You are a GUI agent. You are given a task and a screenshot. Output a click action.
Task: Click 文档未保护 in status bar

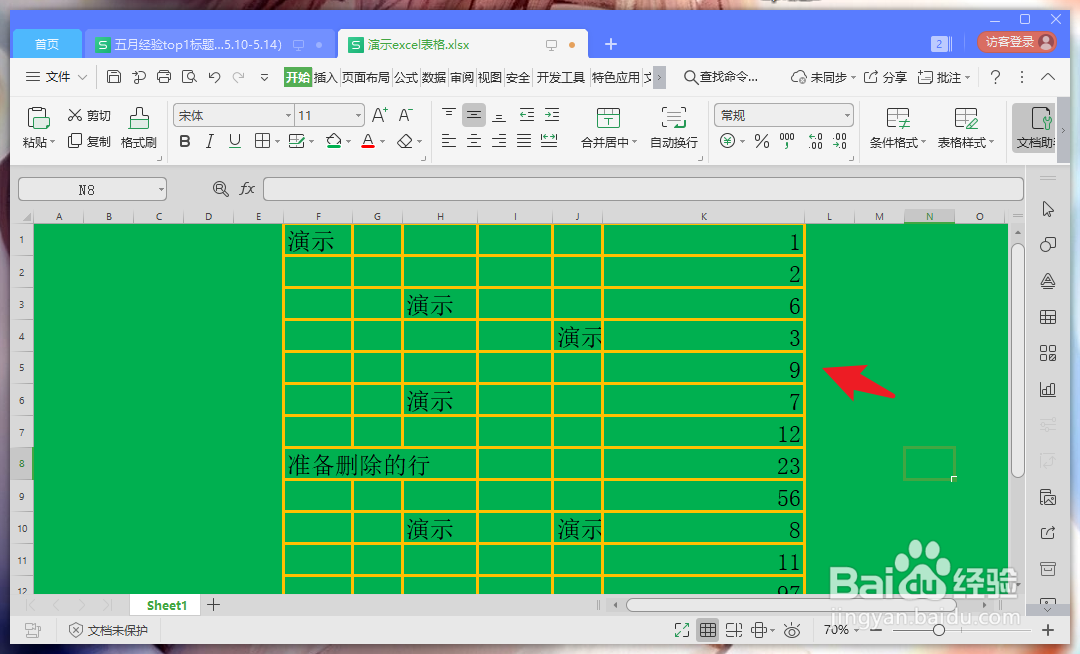coord(108,630)
